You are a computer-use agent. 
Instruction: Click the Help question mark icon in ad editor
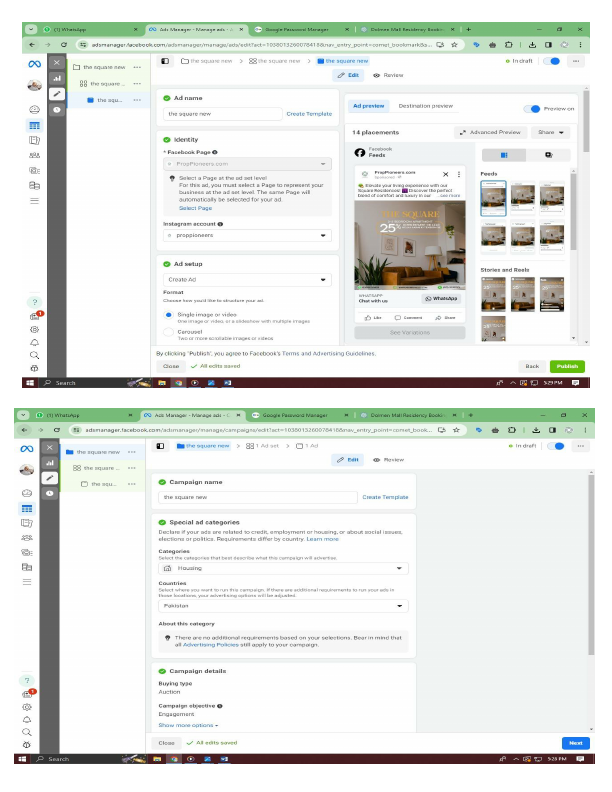coord(34,302)
